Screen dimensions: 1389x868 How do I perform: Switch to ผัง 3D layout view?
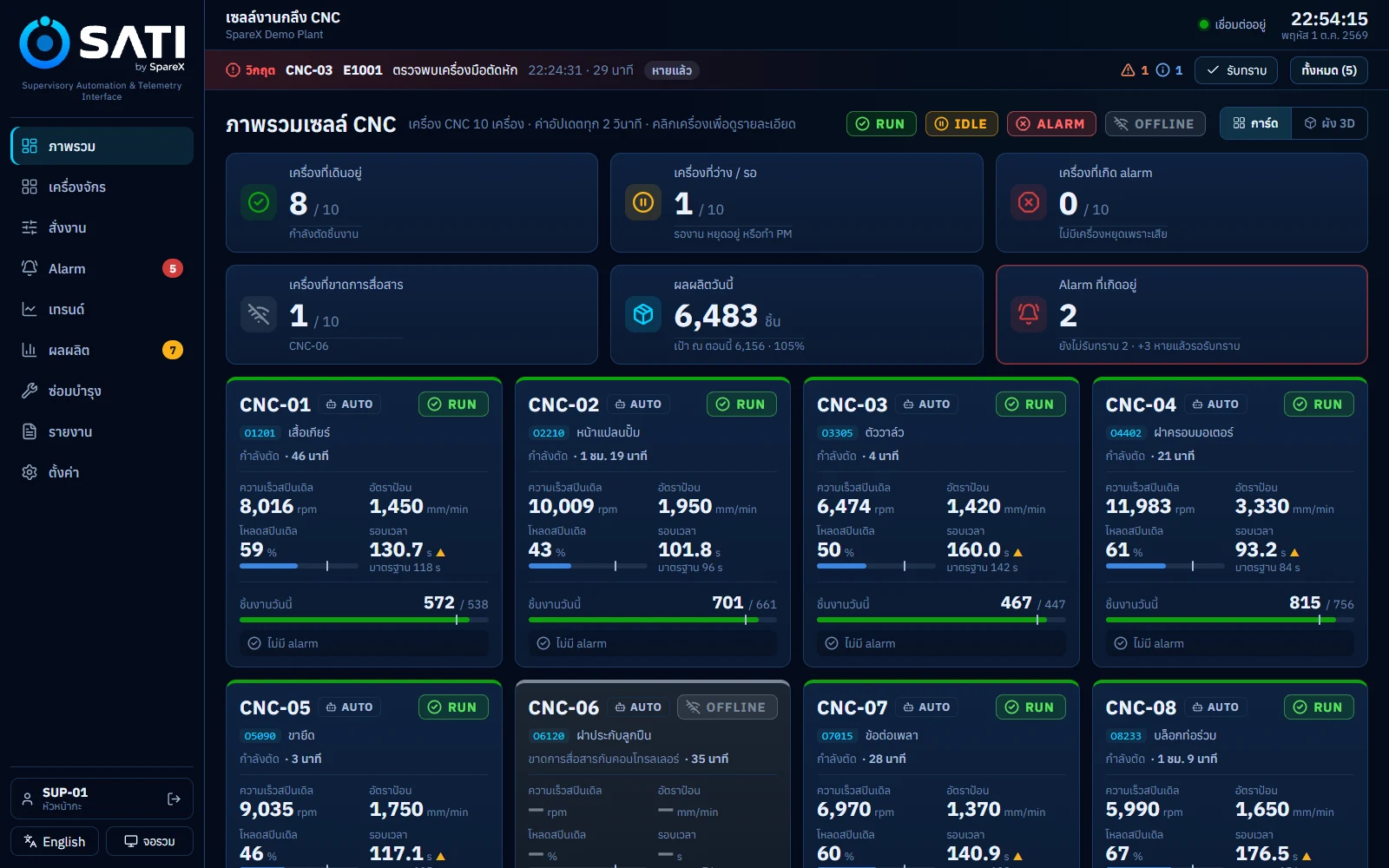tap(1330, 123)
